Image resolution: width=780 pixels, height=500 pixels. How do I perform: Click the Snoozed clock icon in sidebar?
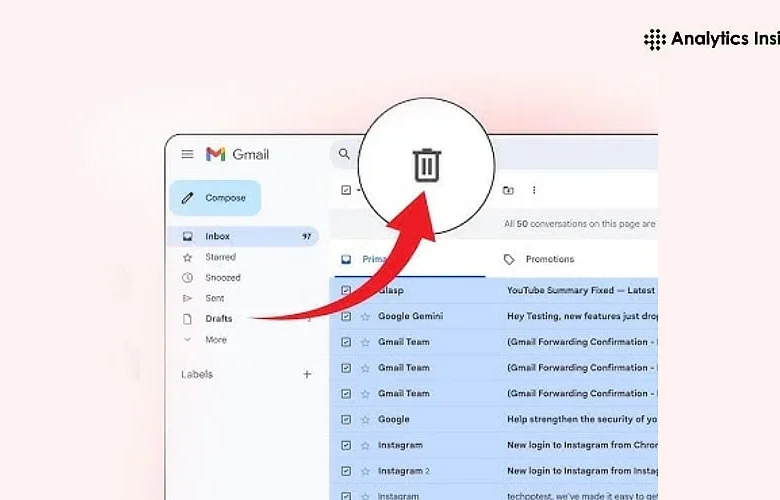coord(188,278)
